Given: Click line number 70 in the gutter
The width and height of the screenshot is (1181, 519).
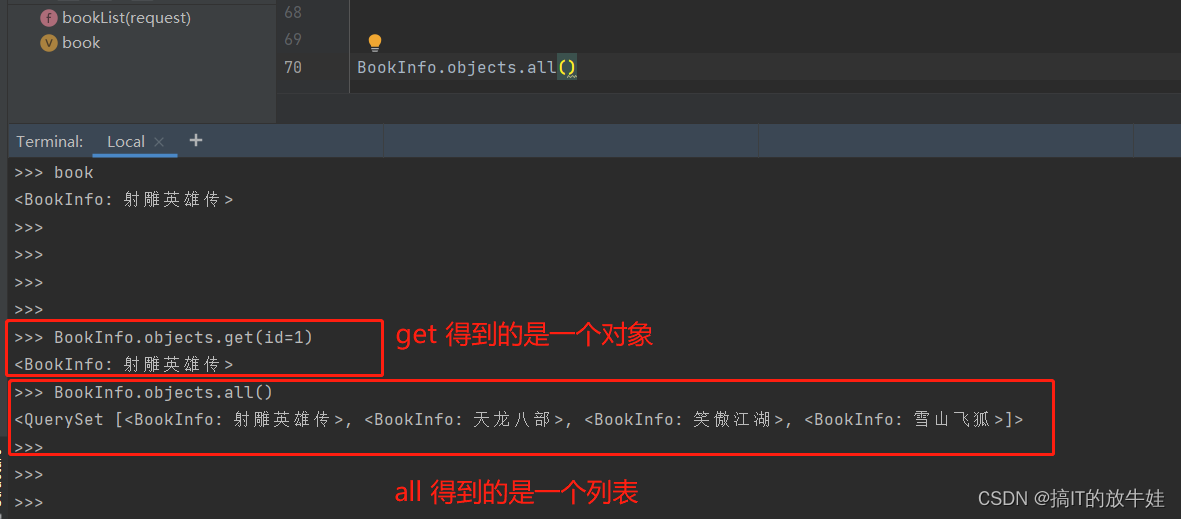Looking at the screenshot, I should click(293, 68).
